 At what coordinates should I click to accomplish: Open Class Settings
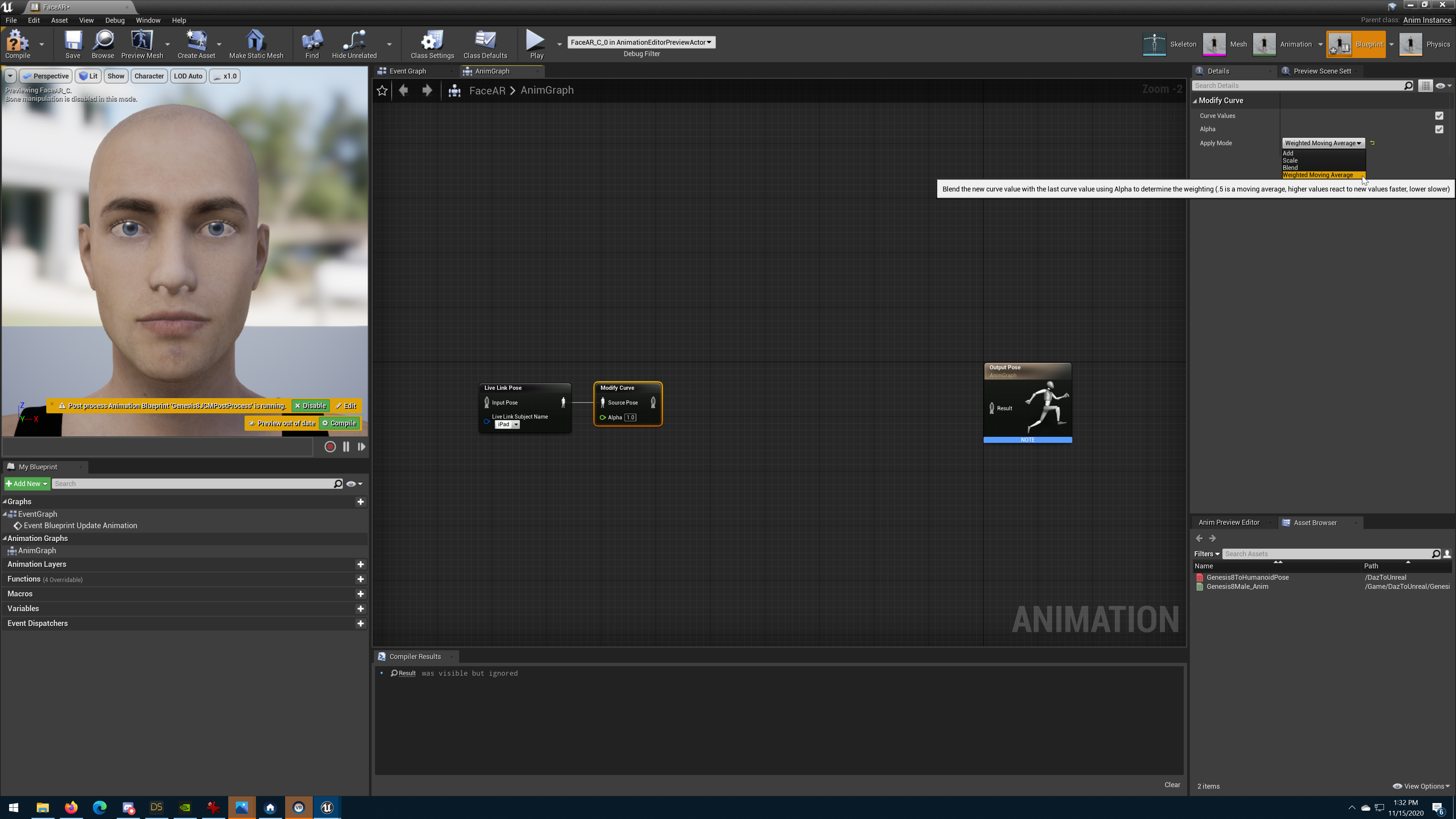(x=432, y=44)
